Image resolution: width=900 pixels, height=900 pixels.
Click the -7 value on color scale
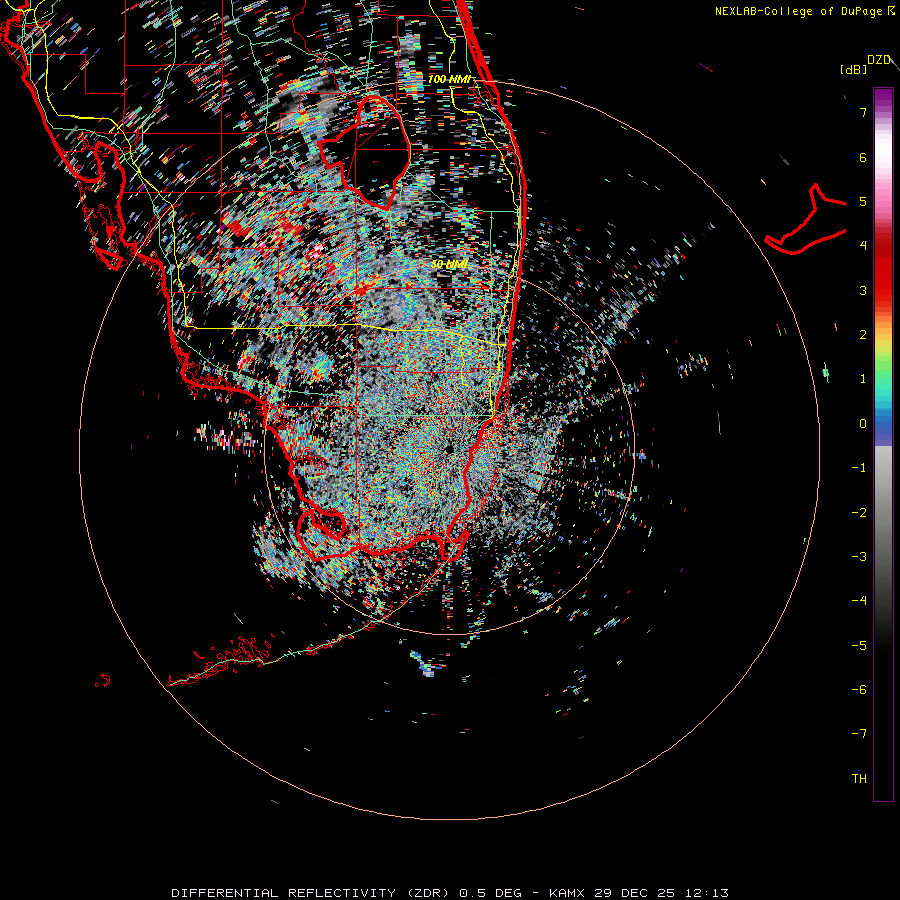tap(859, 734)
